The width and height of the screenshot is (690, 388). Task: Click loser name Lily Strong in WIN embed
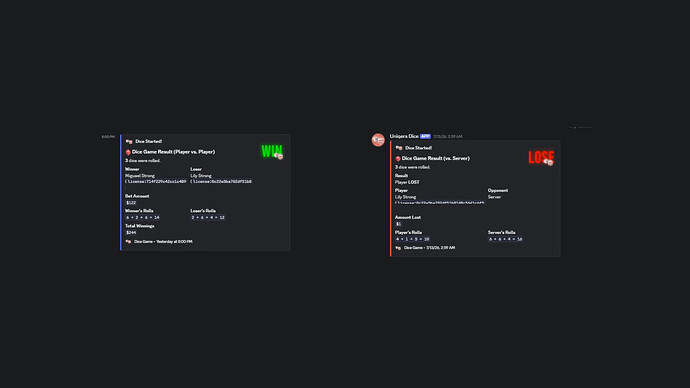(x=201, y=176)
